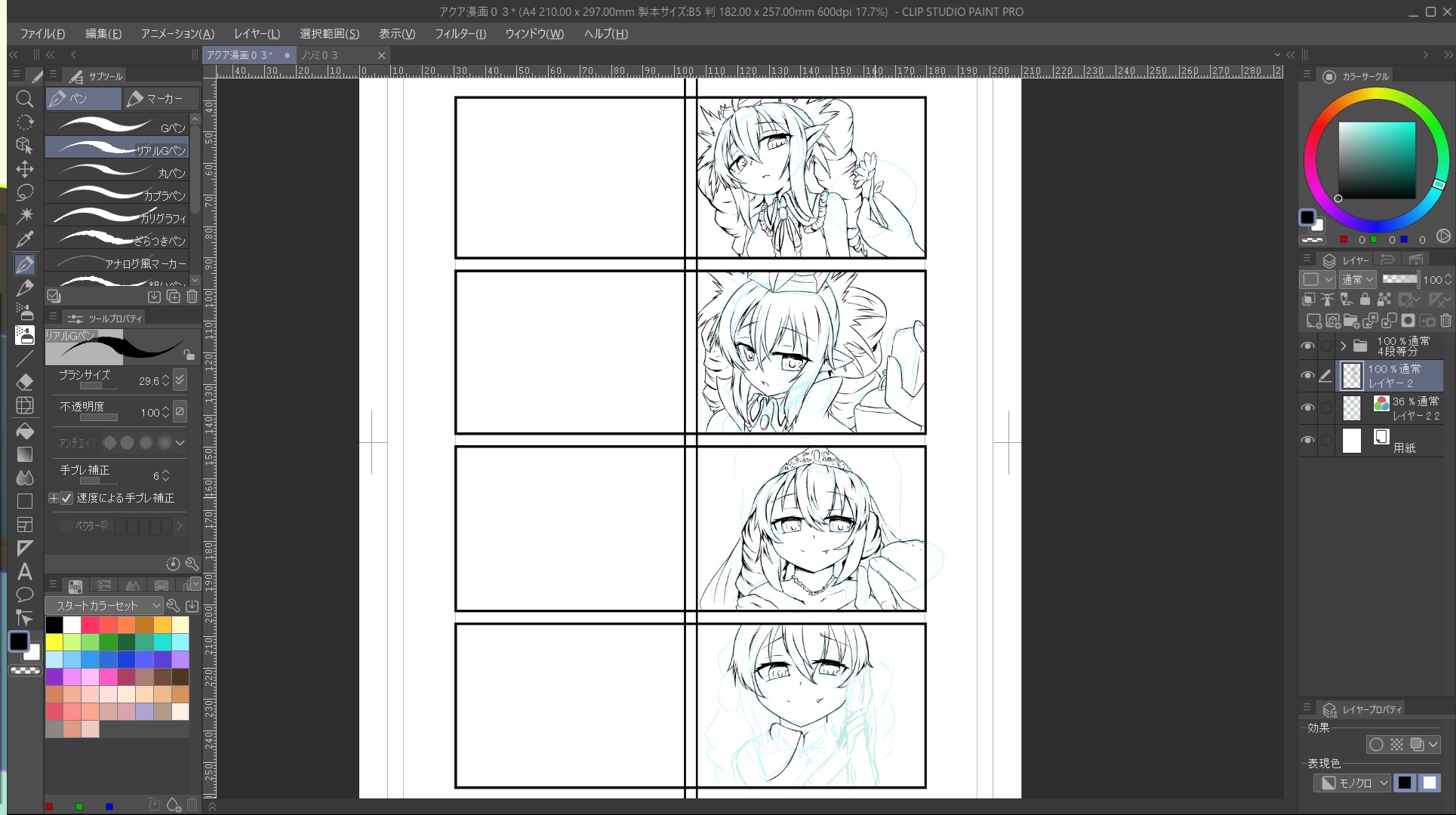
Task: Select the Balloon tool
Action: [x=24, y=595]
